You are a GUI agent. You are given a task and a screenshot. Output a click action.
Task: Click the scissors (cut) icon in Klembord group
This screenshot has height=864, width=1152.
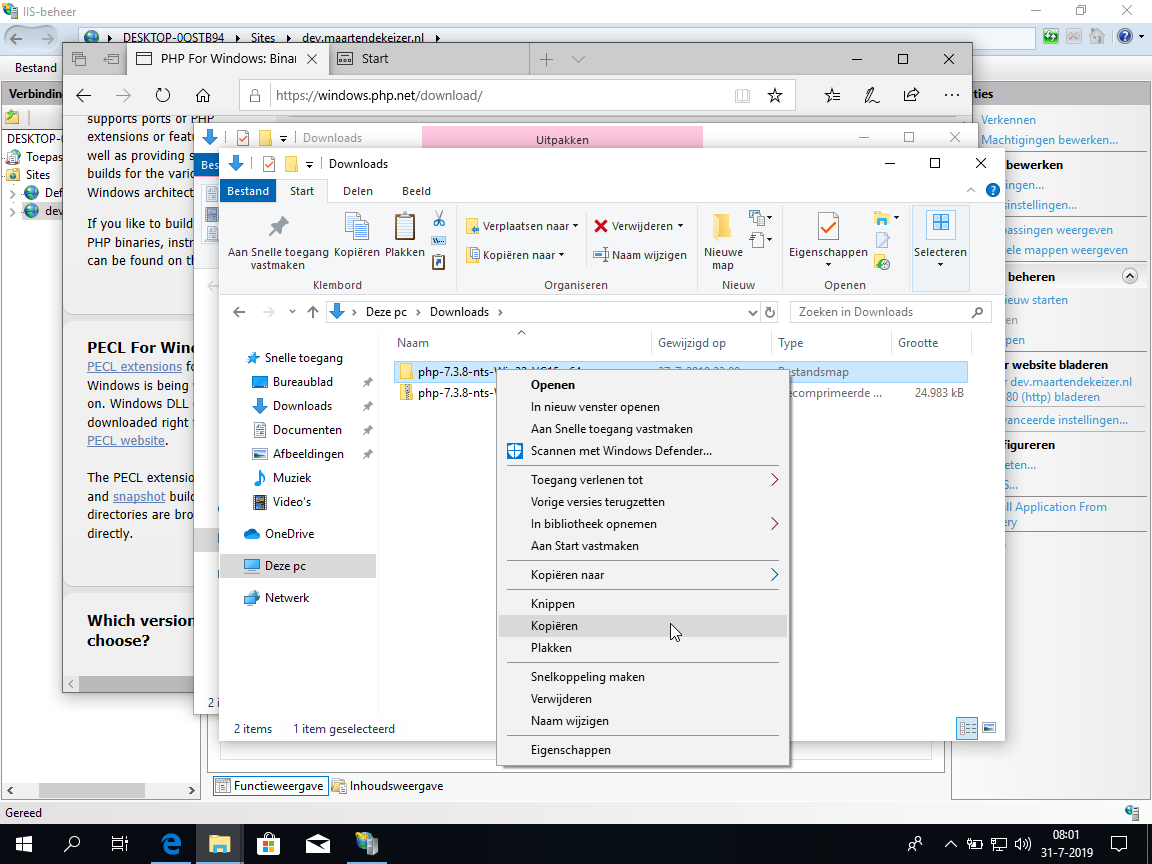(x=439, y=218)
